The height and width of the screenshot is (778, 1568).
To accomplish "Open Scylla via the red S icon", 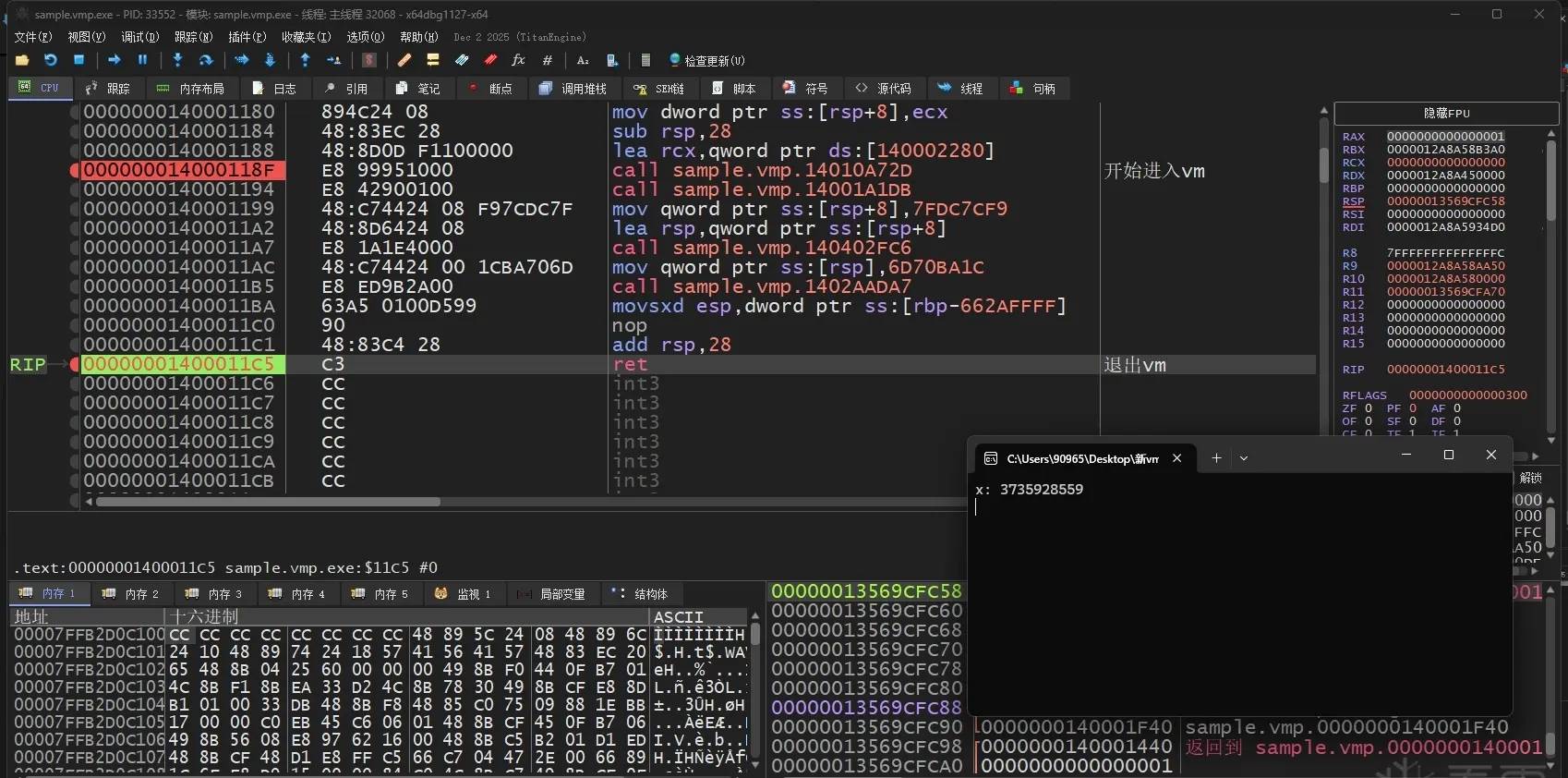I will 369,60.
